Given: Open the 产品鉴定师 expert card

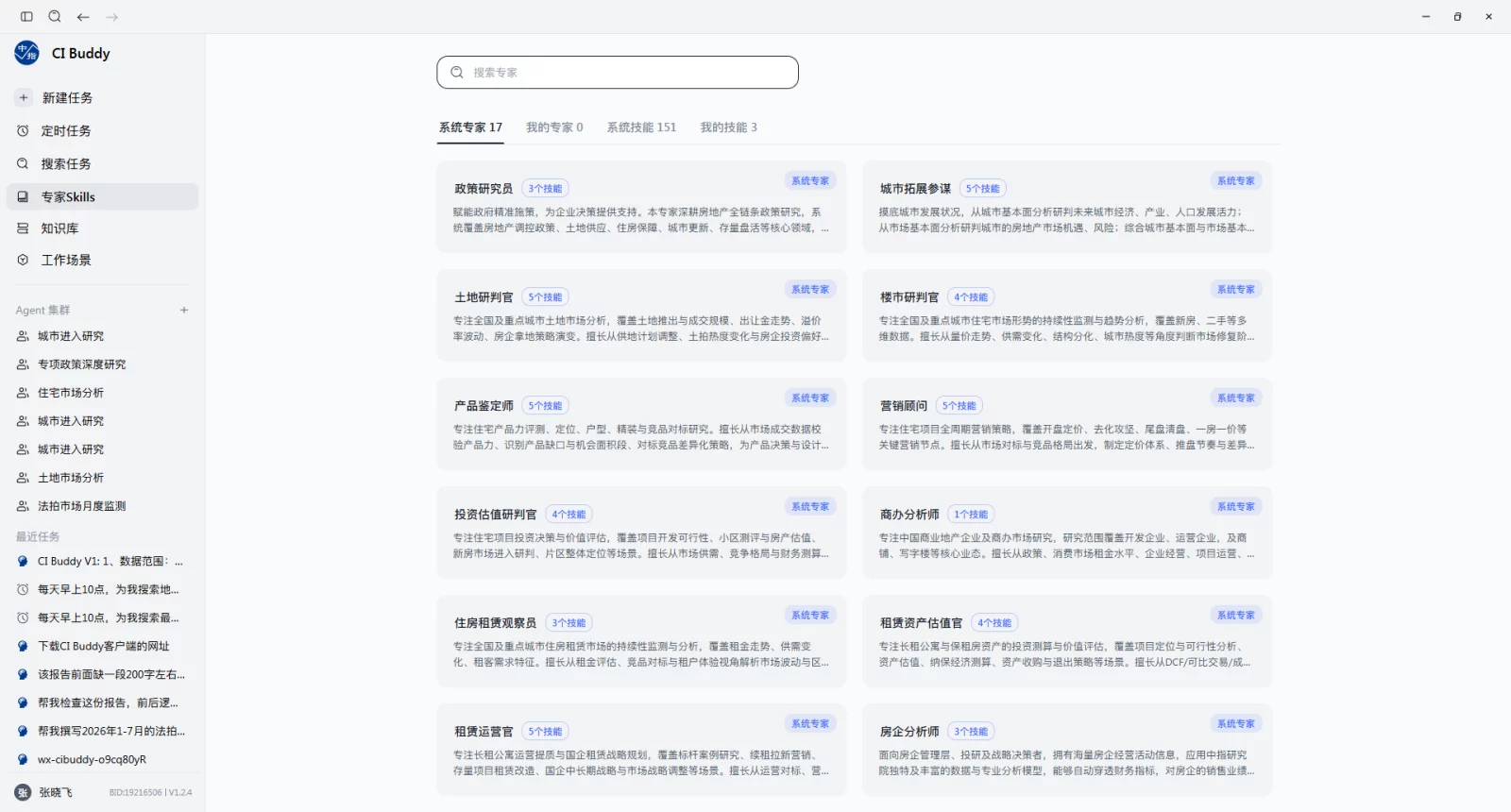Looking at the screenshot, I should 641,424.
